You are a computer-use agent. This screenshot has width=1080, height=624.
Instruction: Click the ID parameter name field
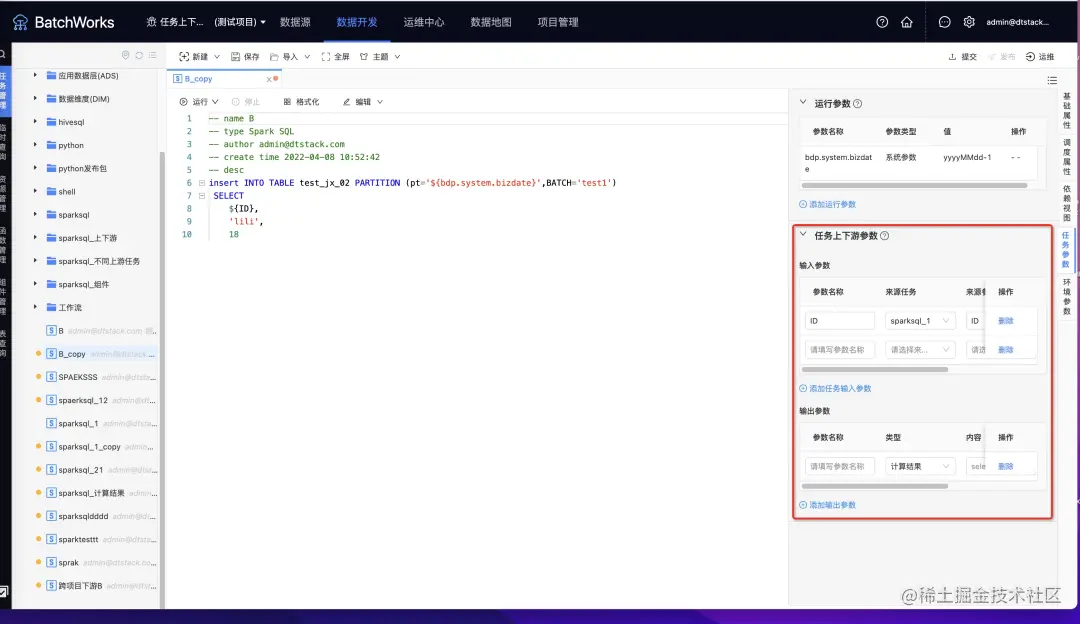pyautogui.click(x=840, y=321)
